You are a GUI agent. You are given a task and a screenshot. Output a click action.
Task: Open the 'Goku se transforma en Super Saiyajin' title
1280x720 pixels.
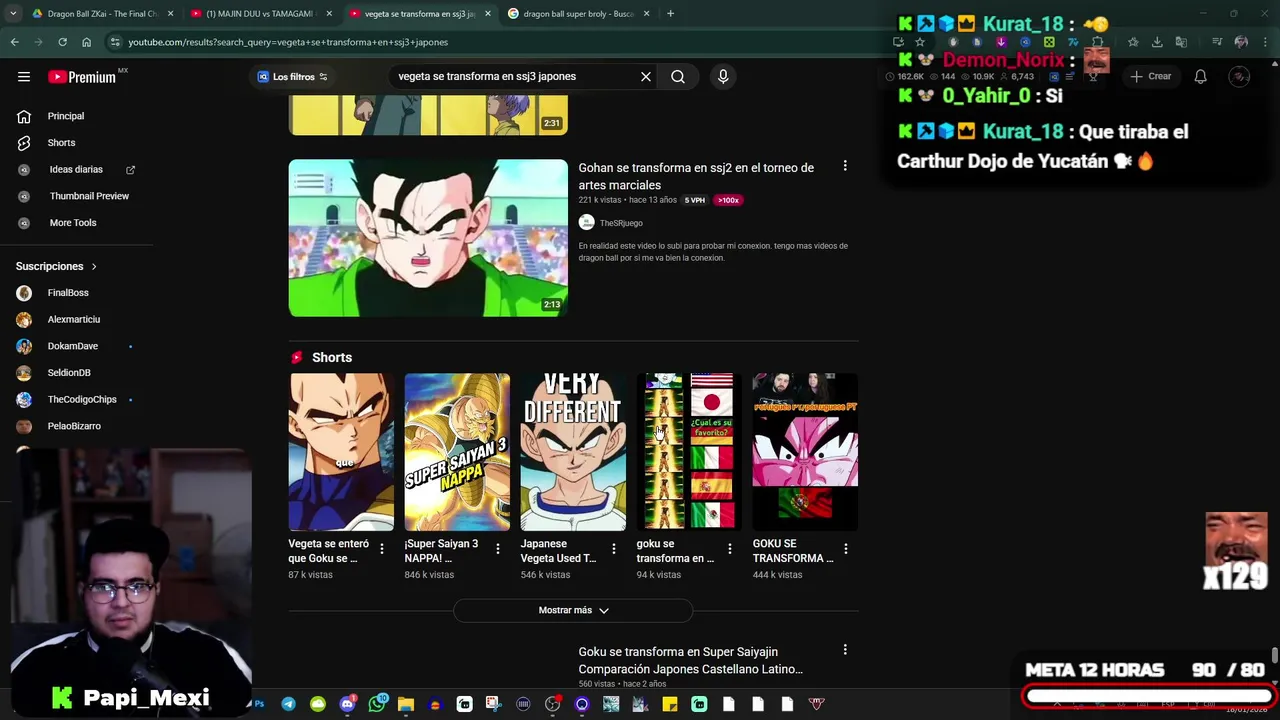coord(690,660)
